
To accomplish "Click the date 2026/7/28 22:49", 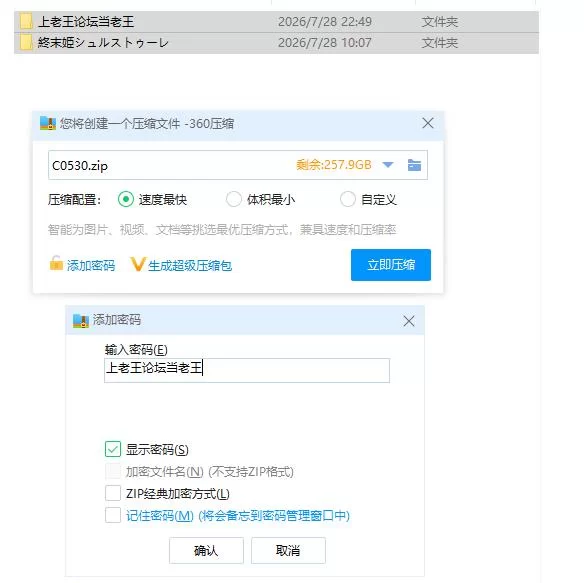I will click(x=325, y=22).
